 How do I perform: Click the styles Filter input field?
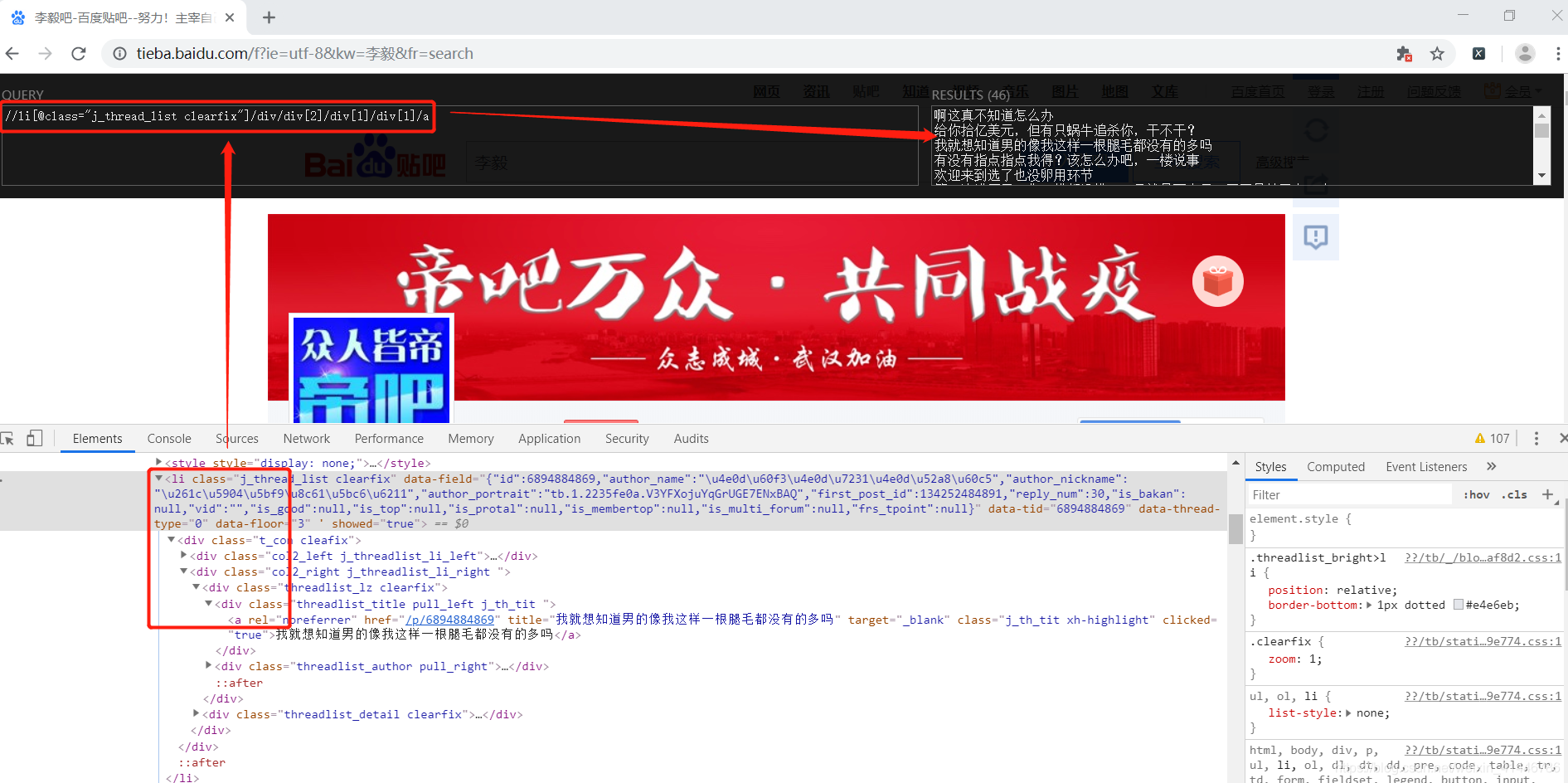[x=1350, y=495]
